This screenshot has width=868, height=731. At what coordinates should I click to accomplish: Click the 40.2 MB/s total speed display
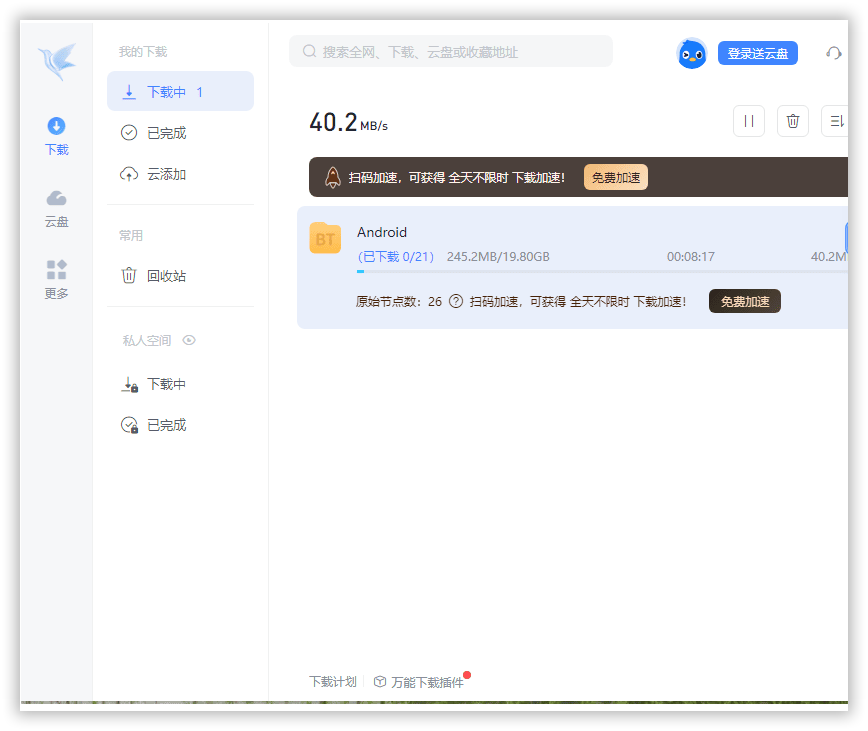[x=348, y=123]
